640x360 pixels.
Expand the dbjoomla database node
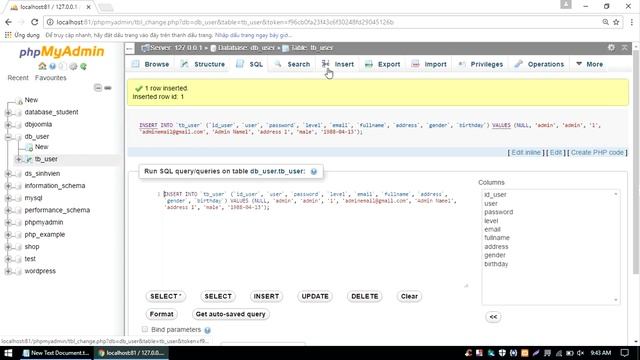coord(8,124)
